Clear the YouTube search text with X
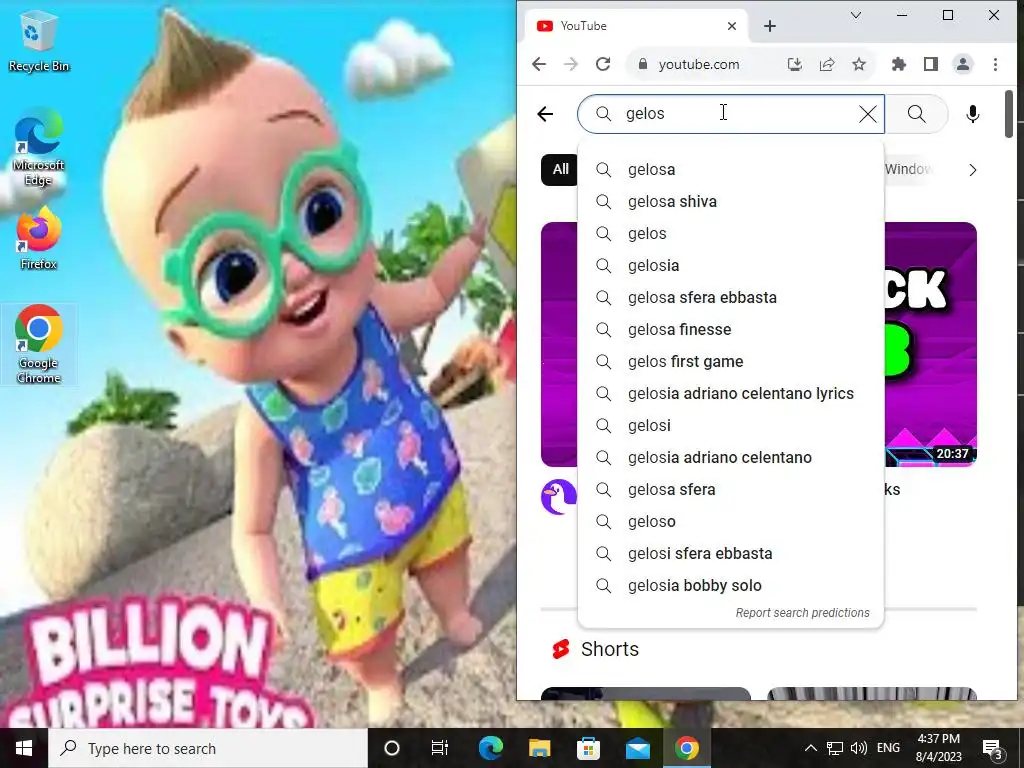Viewport: 1024px width, 768px height. coord(868,114)
